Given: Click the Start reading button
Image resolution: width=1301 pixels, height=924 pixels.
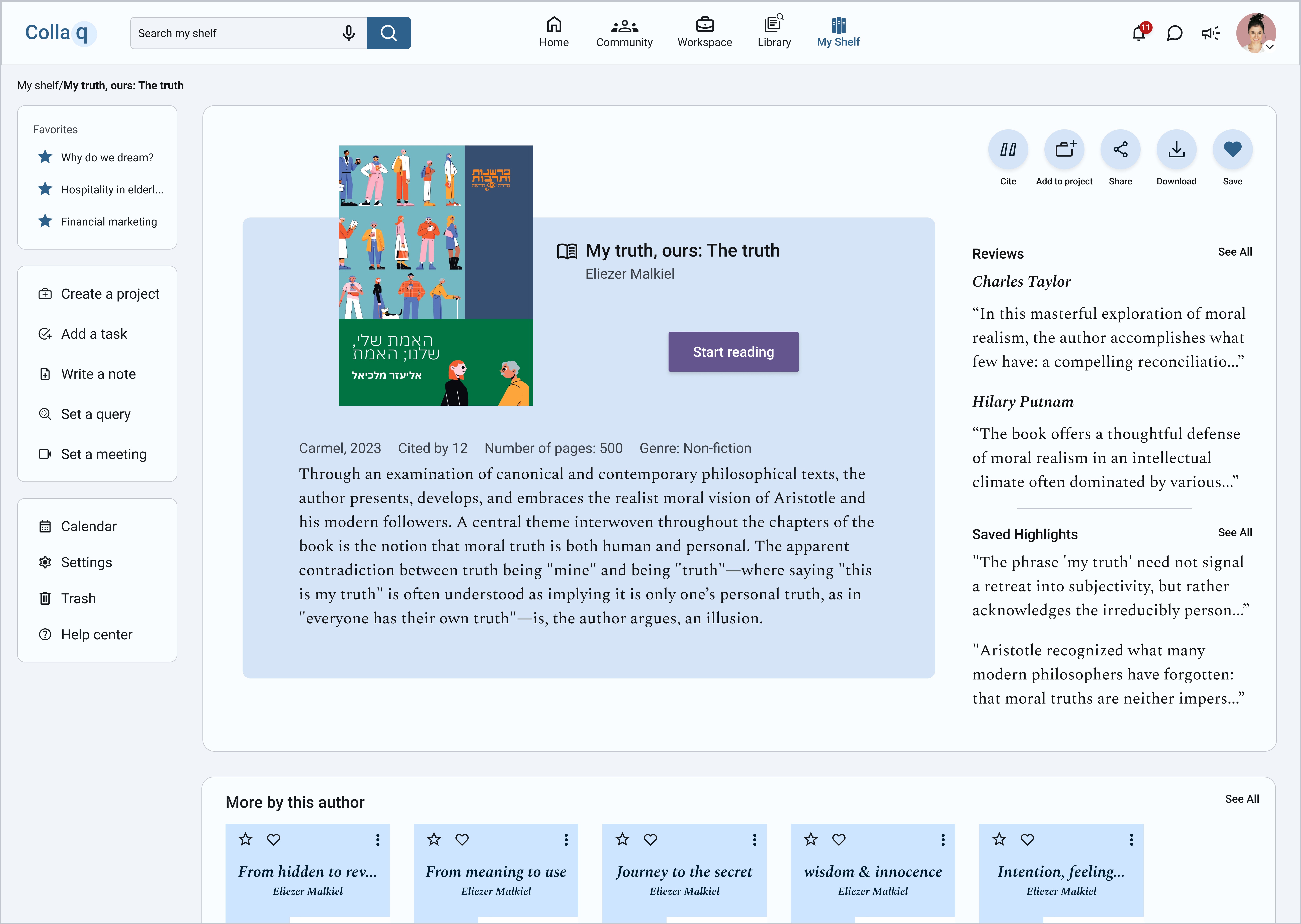Looking at the screenshot, I should click(x=733, y=352).
